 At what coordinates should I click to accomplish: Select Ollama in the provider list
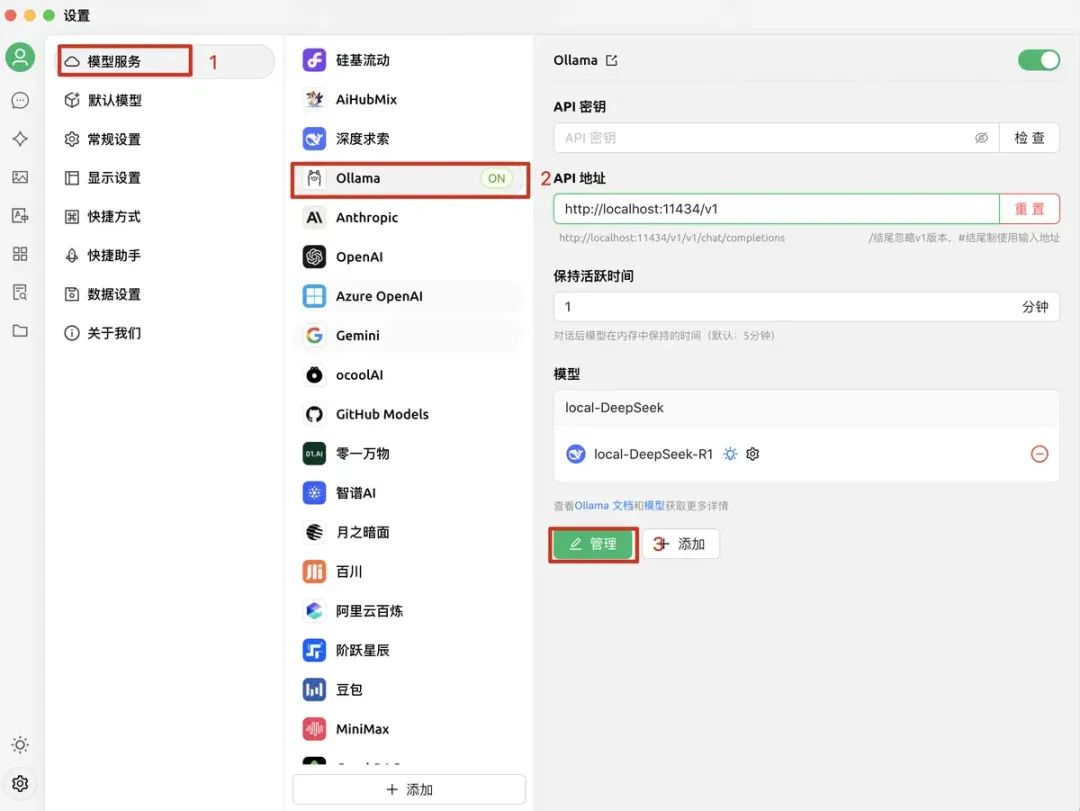[410, 178]
